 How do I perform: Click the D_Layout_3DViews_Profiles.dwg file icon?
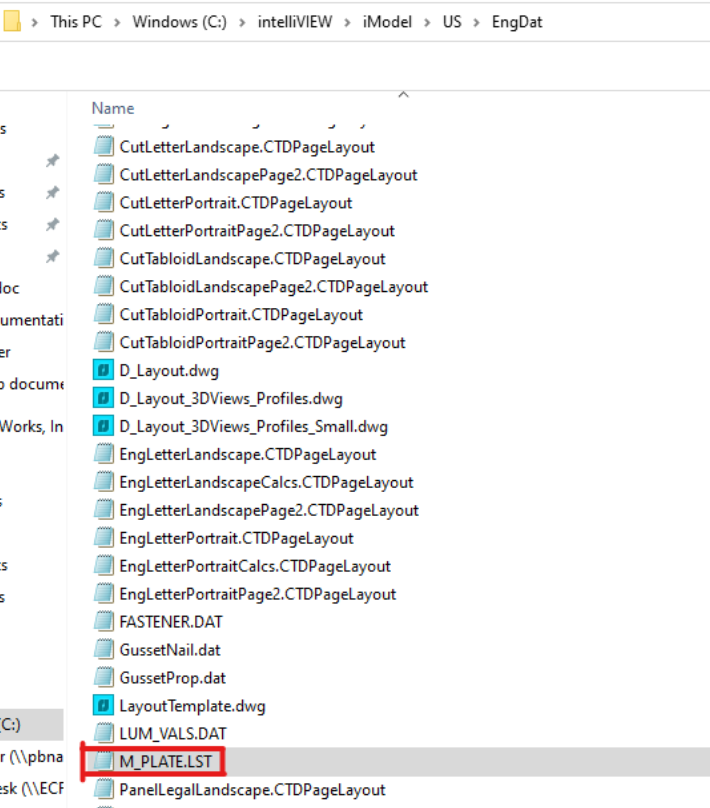coord(103,399)
